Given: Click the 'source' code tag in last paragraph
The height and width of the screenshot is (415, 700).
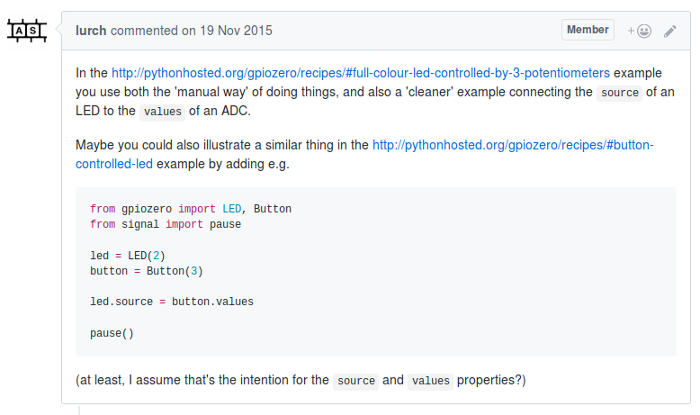Looking at the screenshot, I should [x=356, y=381].
